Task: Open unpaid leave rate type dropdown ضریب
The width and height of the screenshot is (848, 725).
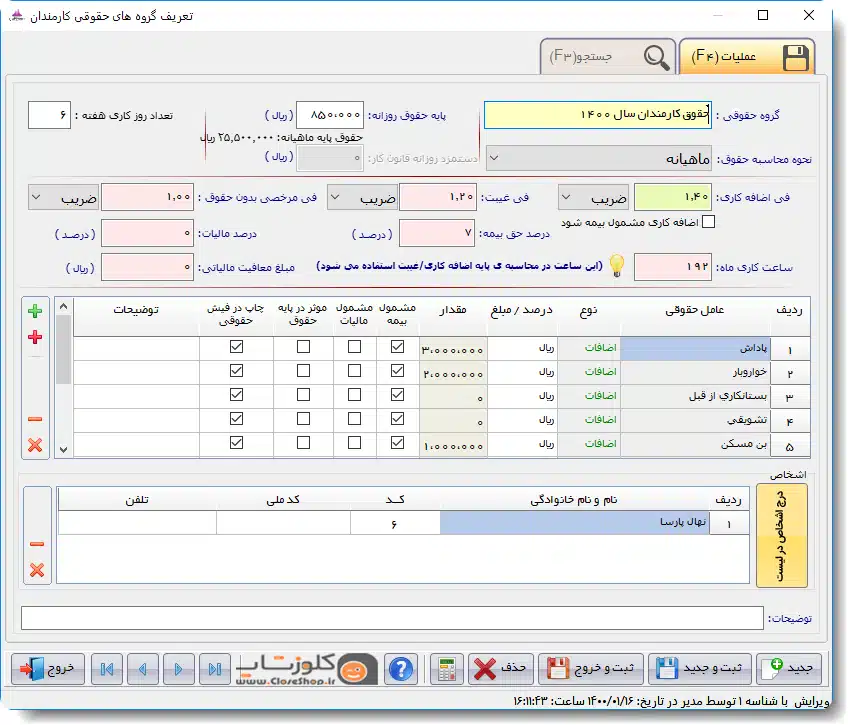Action: point(64,198)
